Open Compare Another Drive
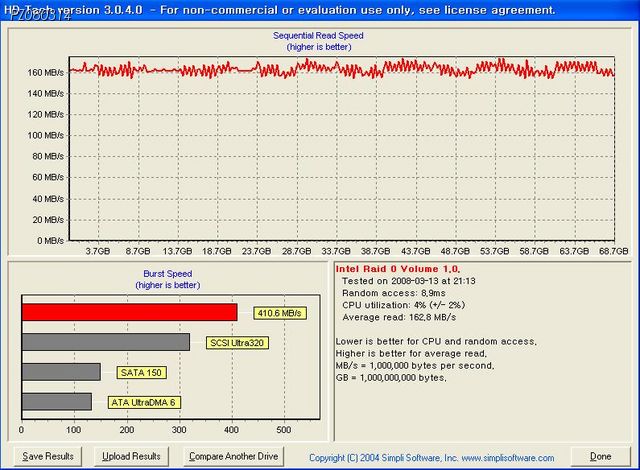Screen dimensions: 640x470 click(x=233, y=456)
